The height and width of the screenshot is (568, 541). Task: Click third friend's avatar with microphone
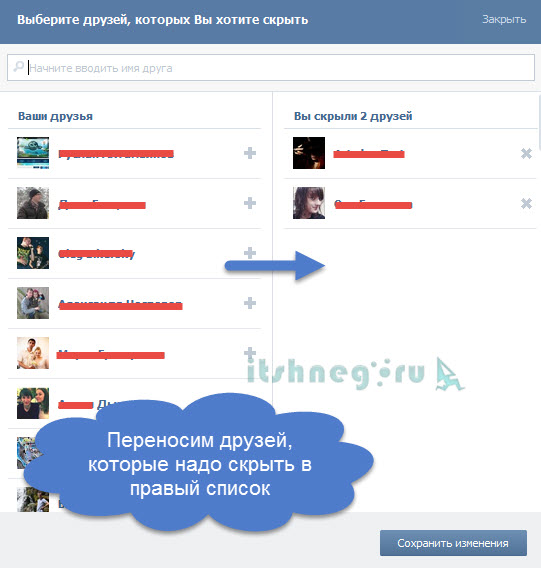(x=33, y=253)
